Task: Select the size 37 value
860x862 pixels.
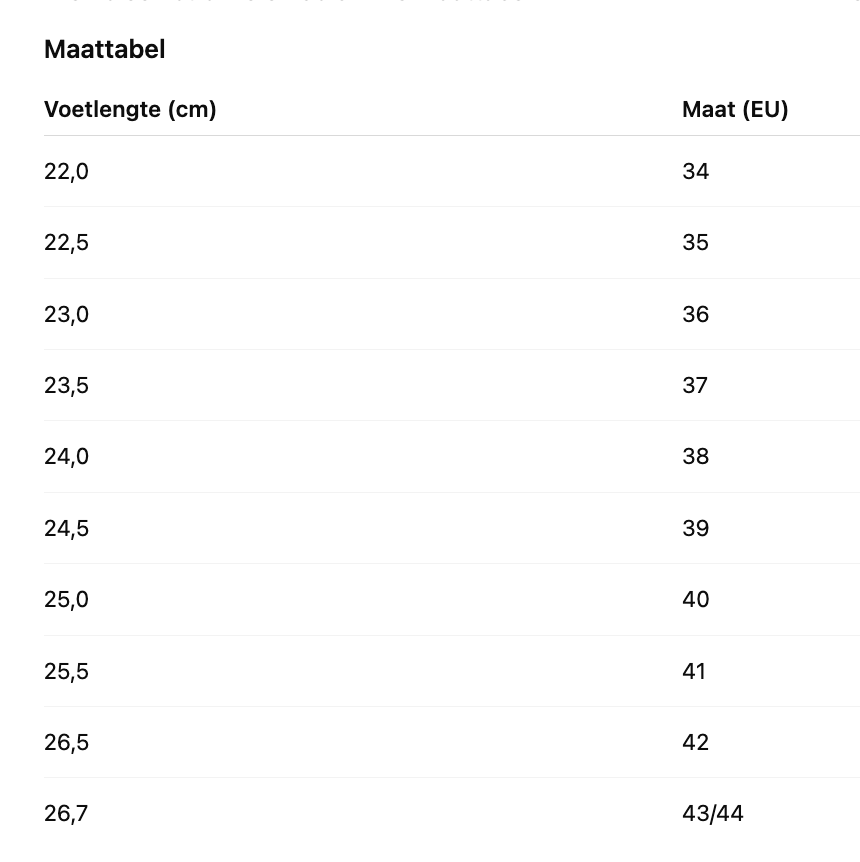Action: (x=695, y=385)
